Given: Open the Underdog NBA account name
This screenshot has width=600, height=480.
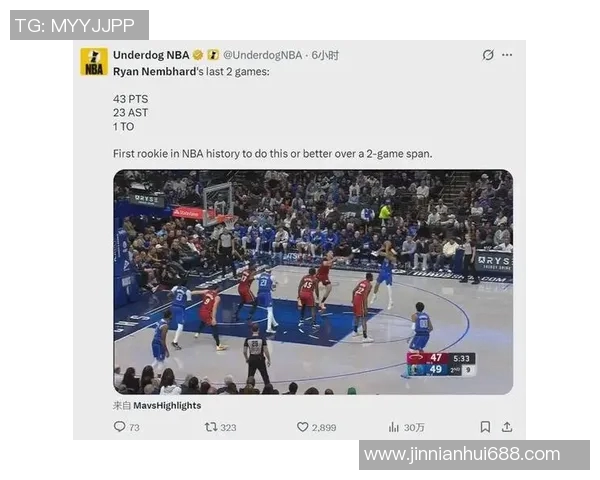Looking at the screenshot, I should (x=151, y=55).
